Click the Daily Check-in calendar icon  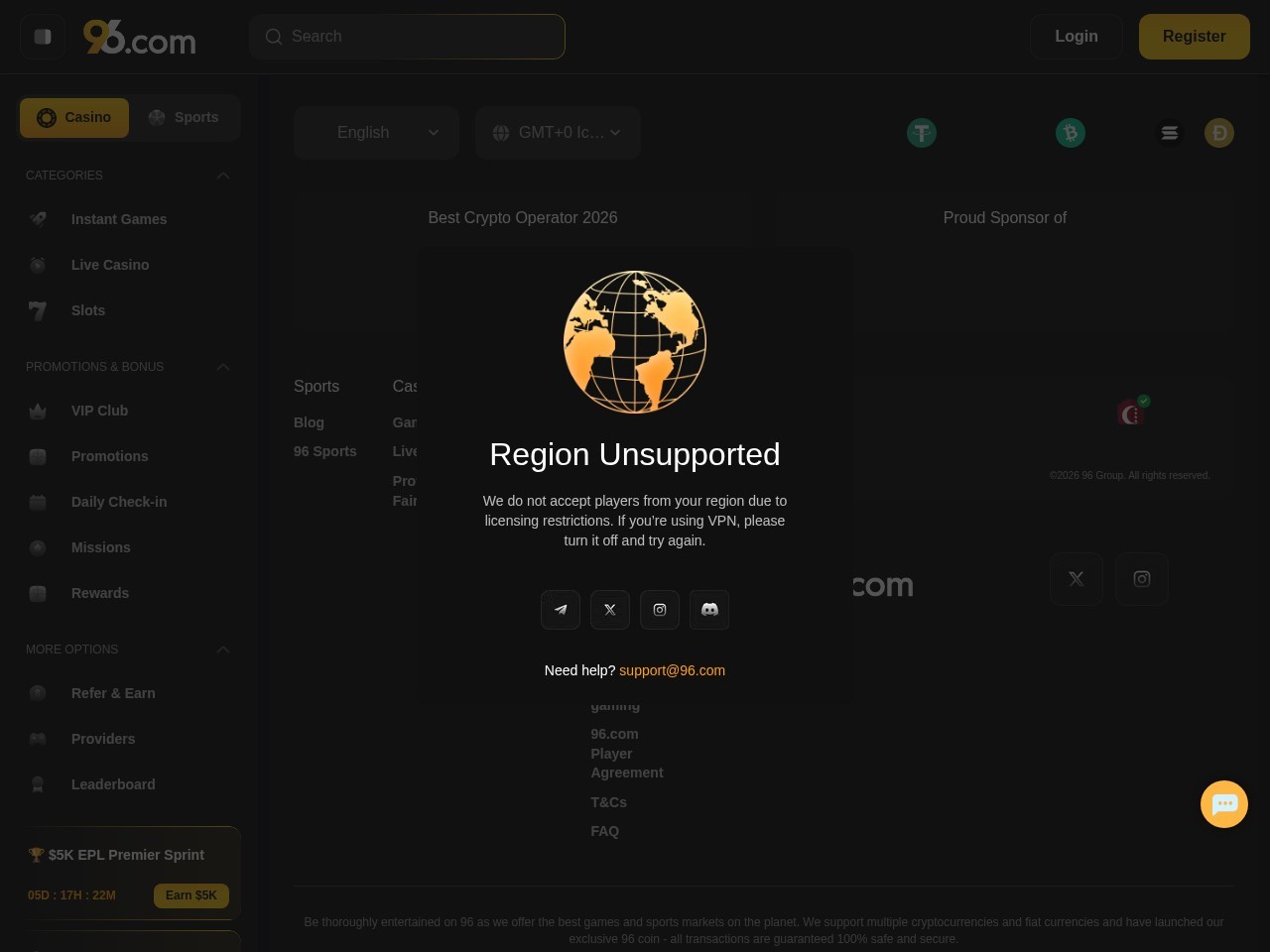click(38, 502)
